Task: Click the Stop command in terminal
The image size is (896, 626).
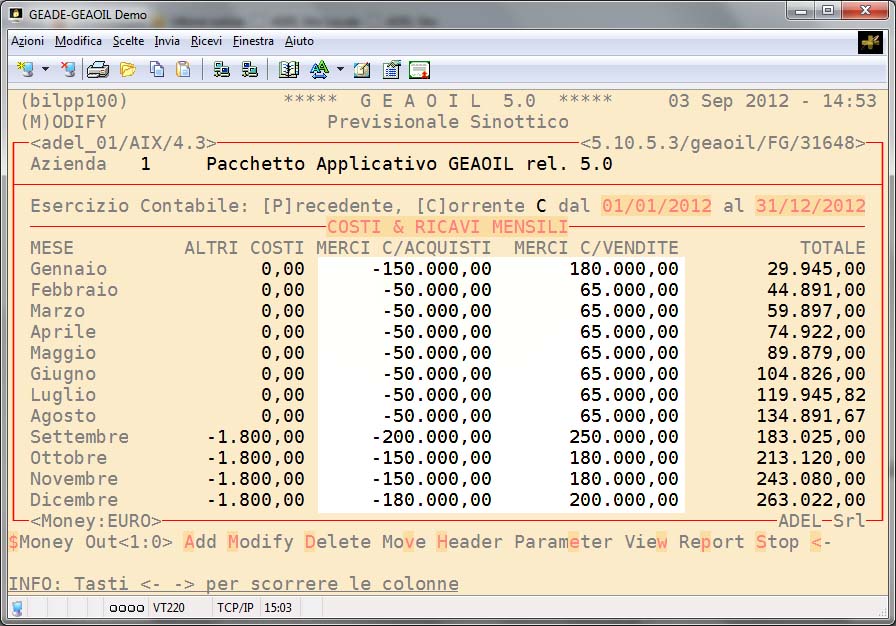Action: (777, 542)
